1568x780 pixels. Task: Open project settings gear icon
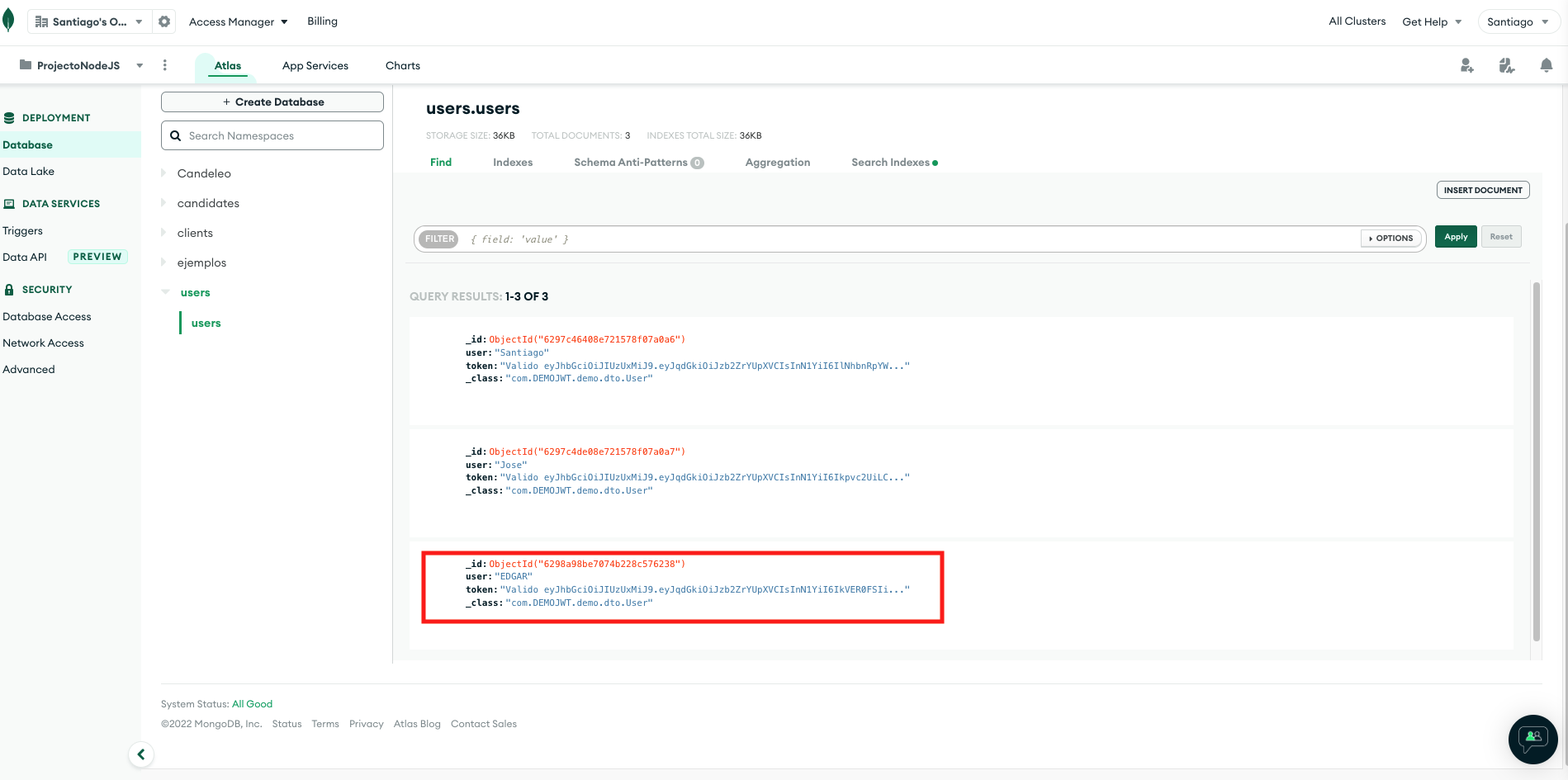[x=164, y=21]
